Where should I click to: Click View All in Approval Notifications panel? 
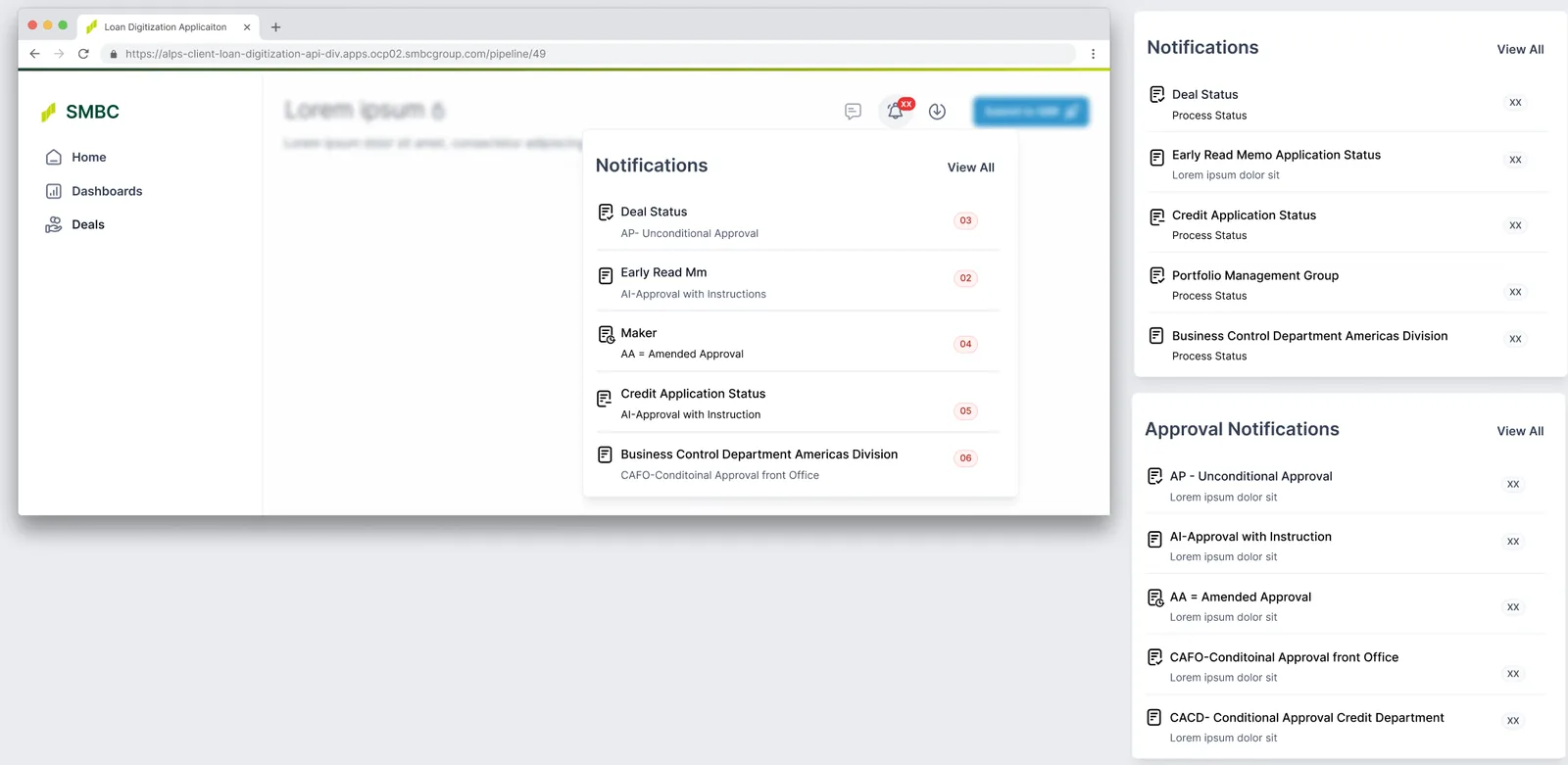pyautogui.click(x=1520, y=431)
